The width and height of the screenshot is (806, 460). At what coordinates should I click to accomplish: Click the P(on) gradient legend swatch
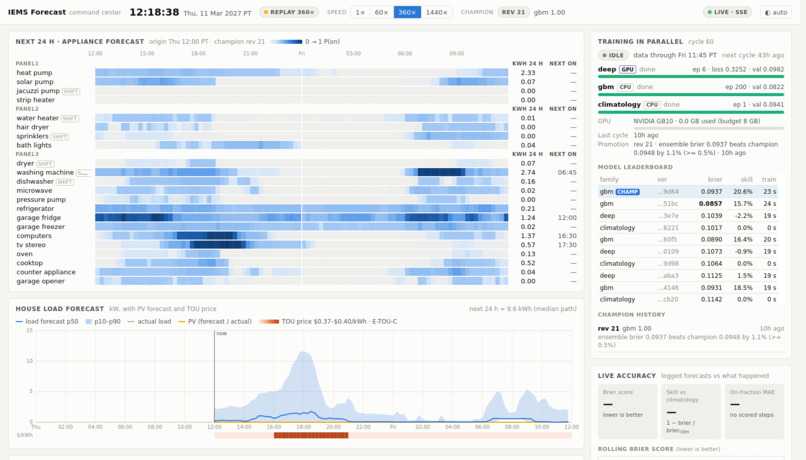click(x=286, y=42)
